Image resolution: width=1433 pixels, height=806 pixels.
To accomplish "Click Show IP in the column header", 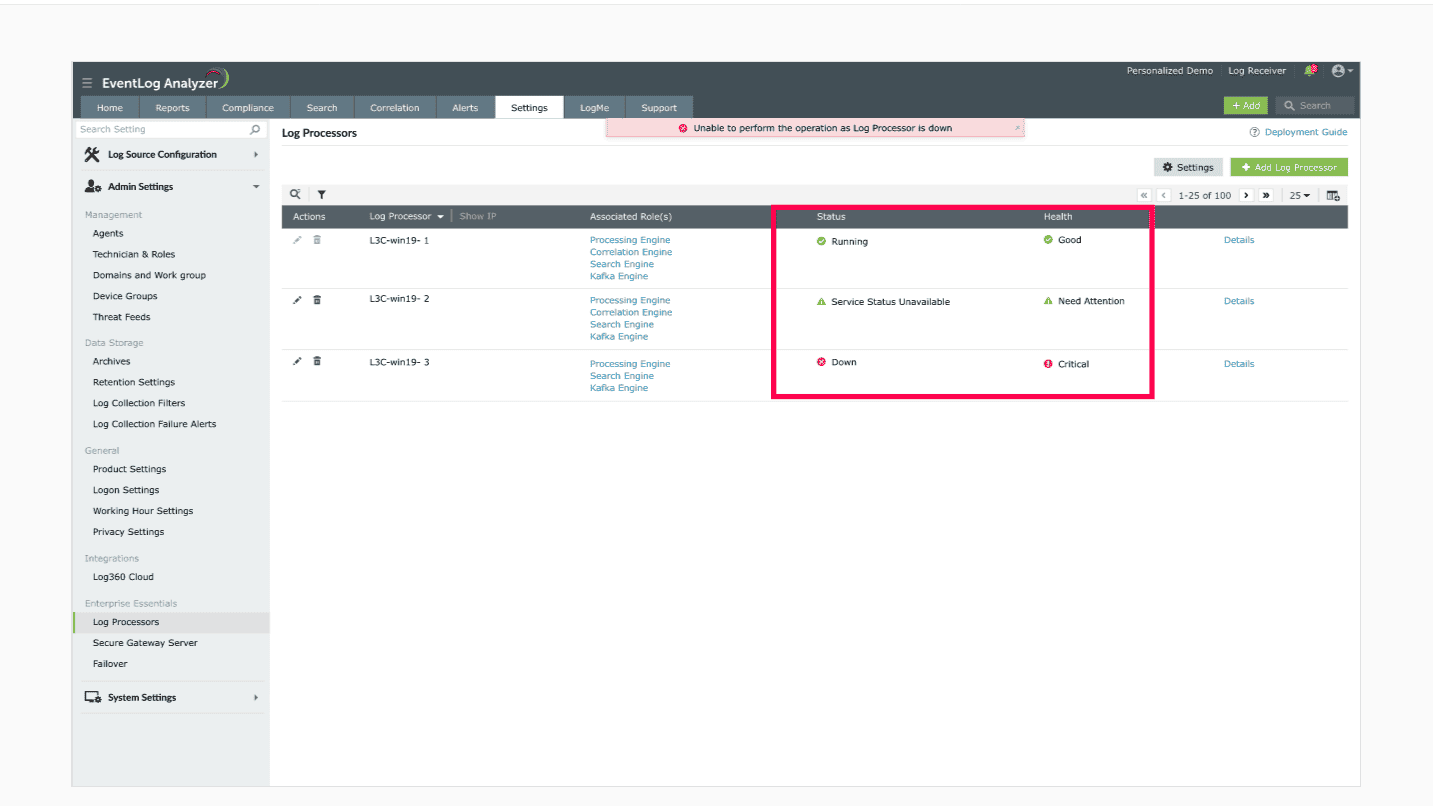I will (478, 217).
